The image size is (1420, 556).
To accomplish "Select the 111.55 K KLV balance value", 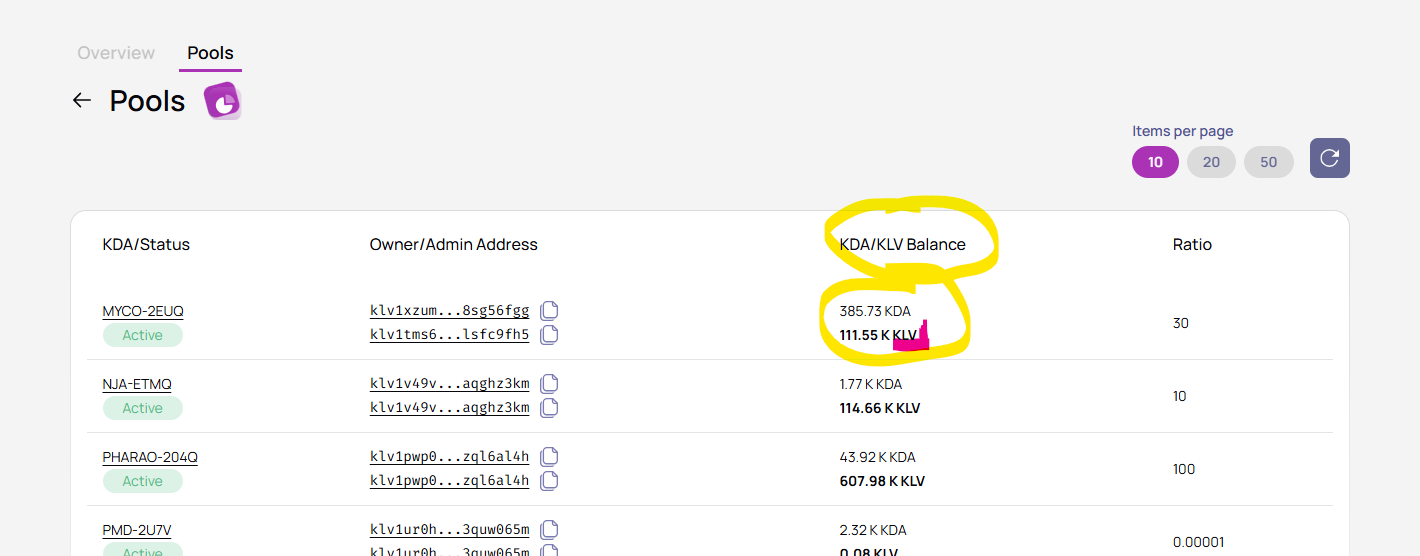I will point(879,335).
